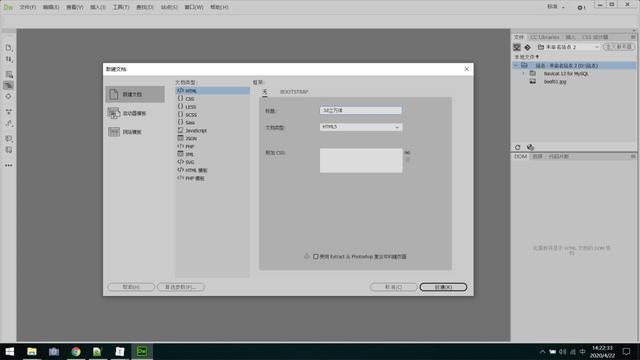Open Windows Start menu
640x360 pixels.
pos(9,351)
